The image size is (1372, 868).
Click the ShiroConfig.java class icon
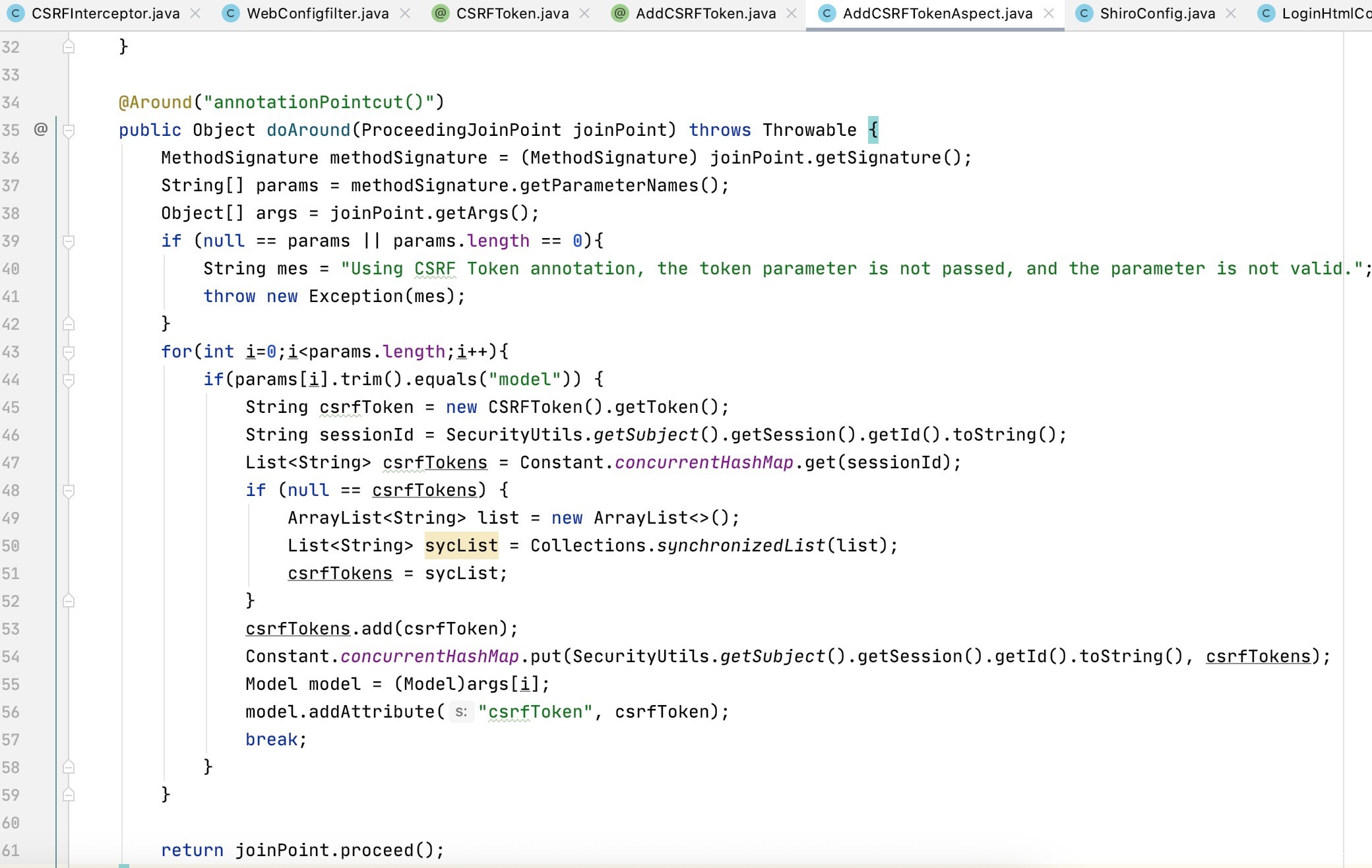pos(1084,13)
